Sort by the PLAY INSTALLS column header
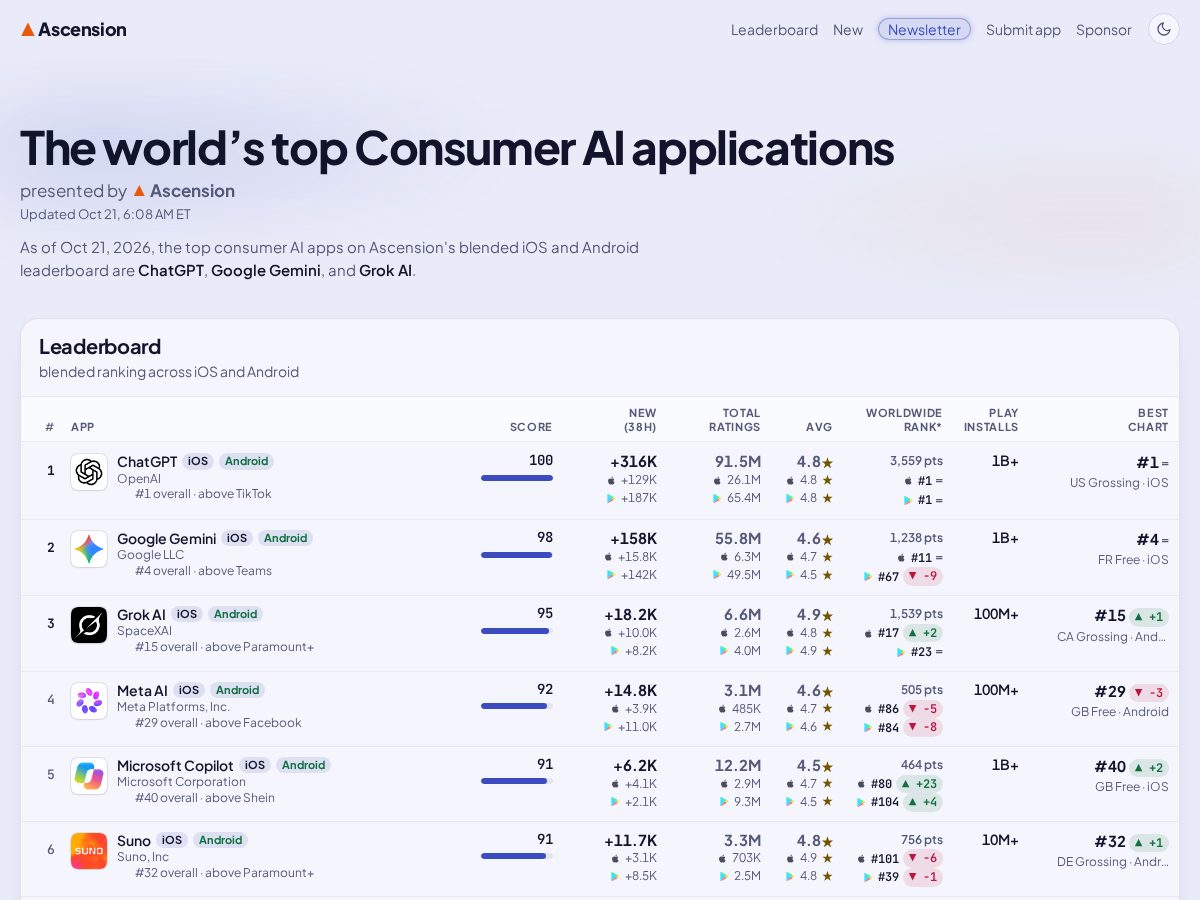This screenshot has height=900, width=1200. (991, 420)
